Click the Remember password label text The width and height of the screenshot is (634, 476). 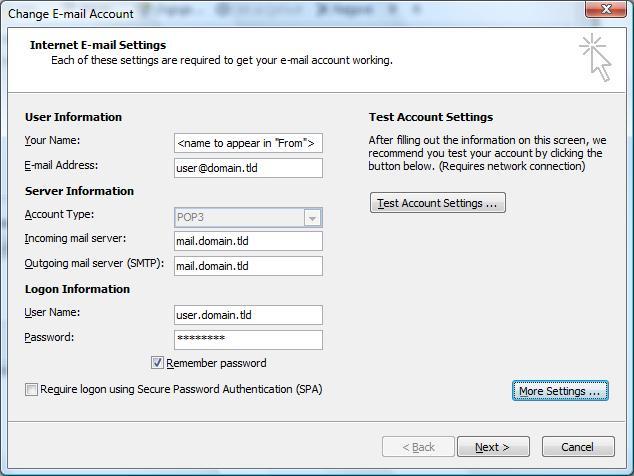pyautogui.click(x=216, y=363)
